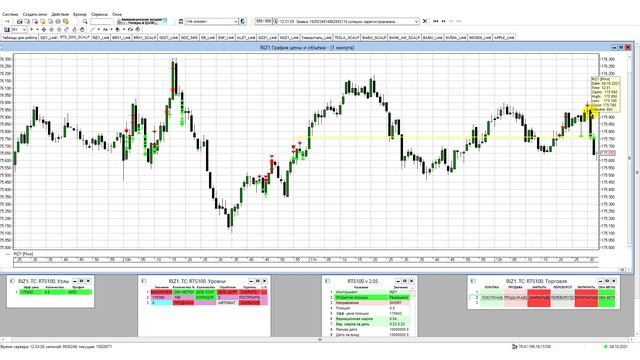Open the Система menu
The height and width of the screenshot is (360, 640).
[x=10, y=14]
